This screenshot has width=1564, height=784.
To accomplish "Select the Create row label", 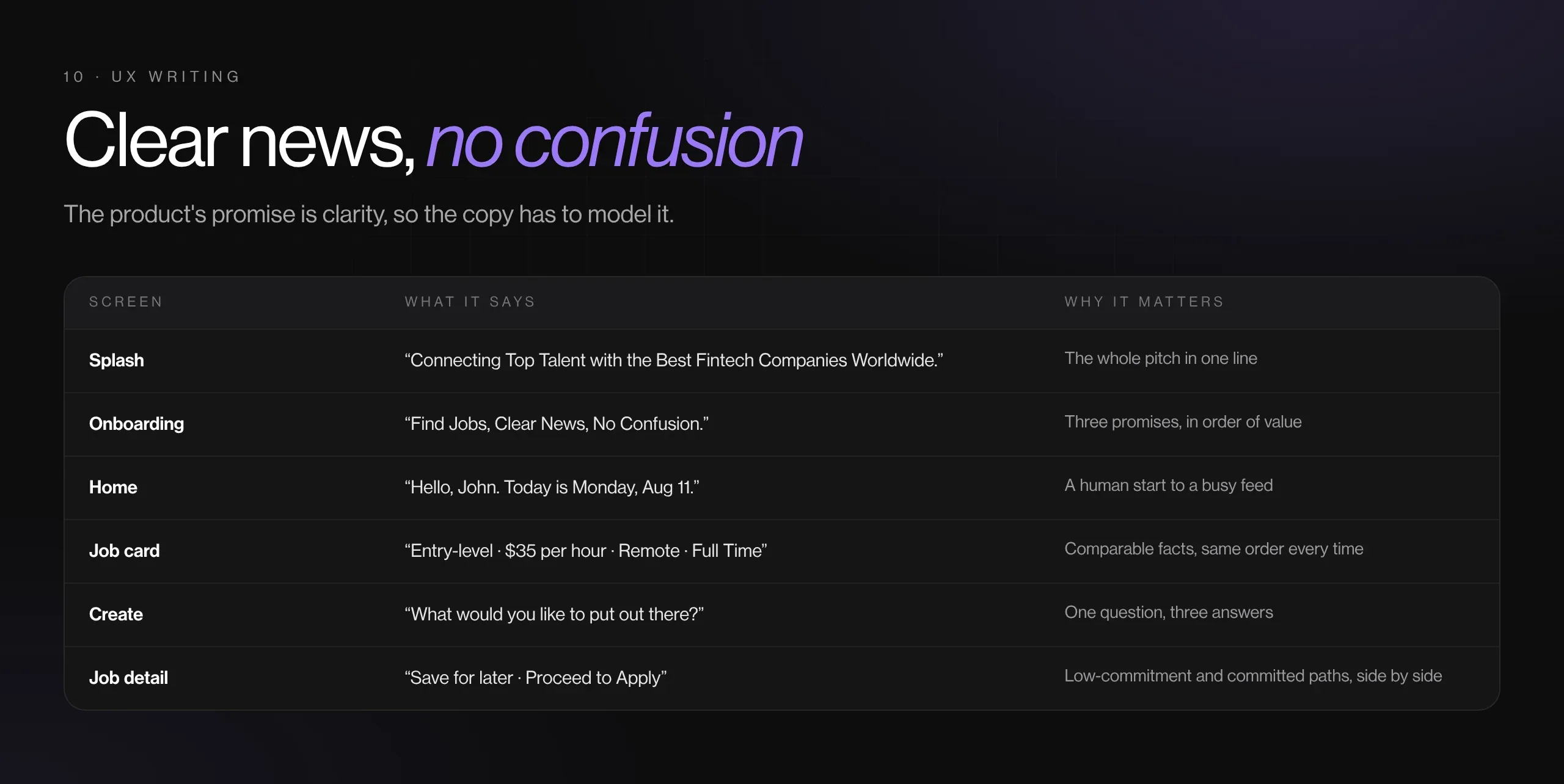I will point(116,614).
